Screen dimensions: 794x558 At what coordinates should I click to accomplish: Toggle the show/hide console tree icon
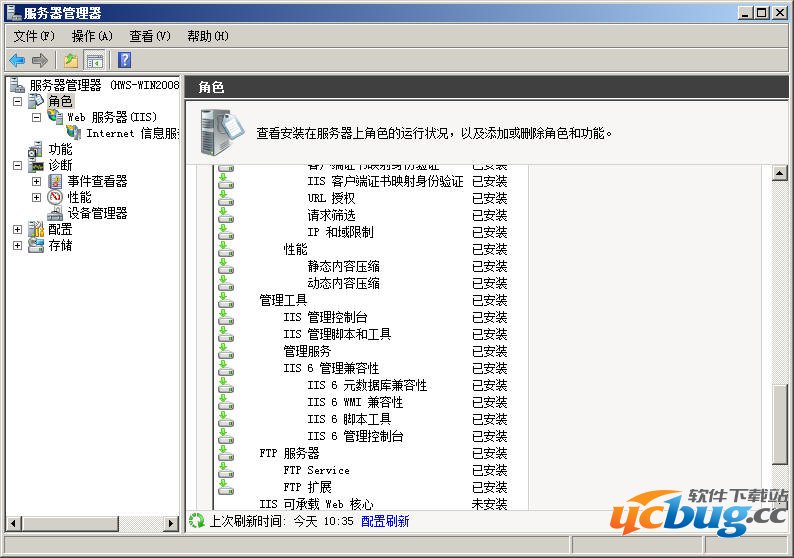[x=95, y=60]
